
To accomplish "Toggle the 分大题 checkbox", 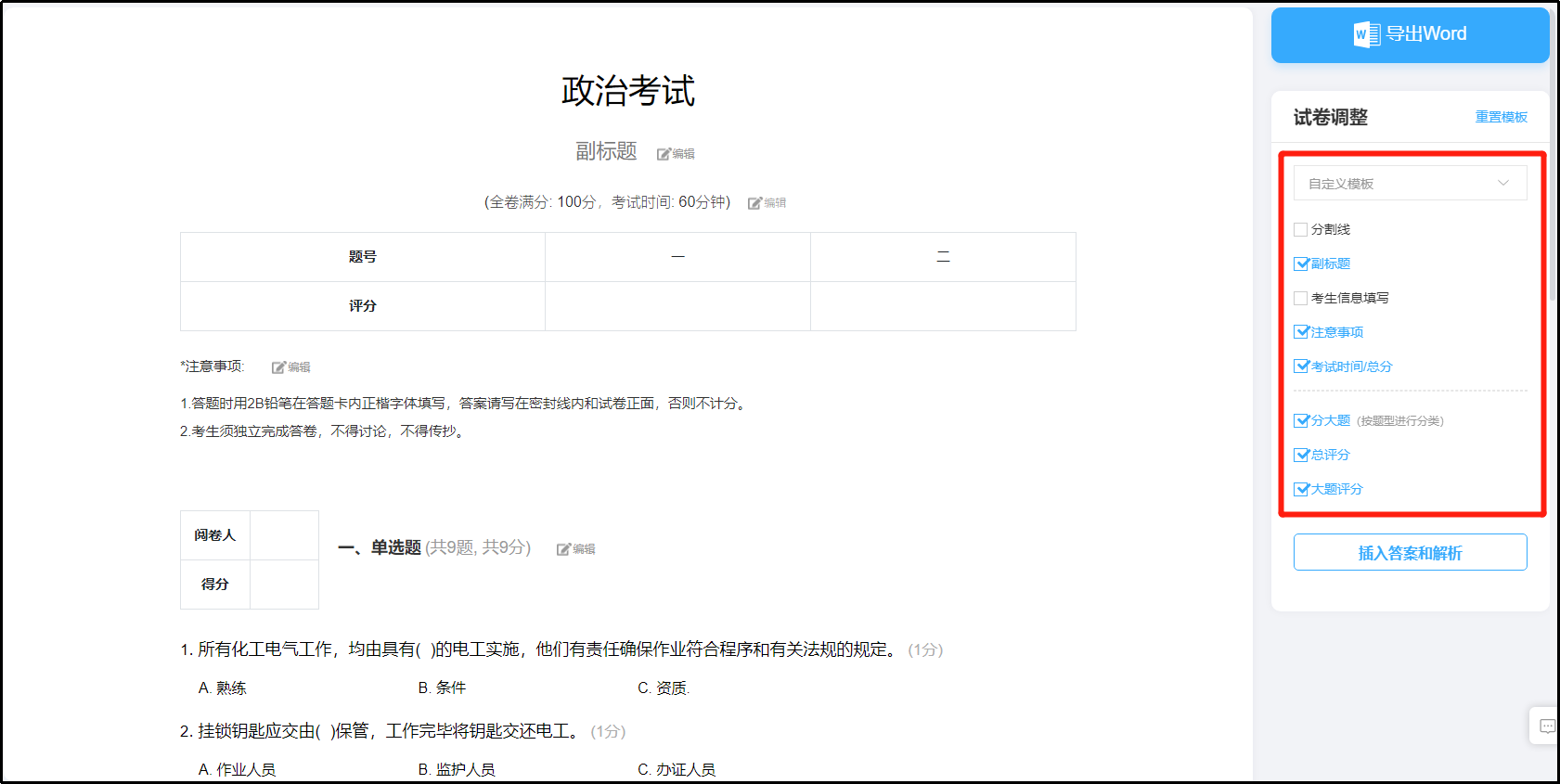I will click(1300, 420).
